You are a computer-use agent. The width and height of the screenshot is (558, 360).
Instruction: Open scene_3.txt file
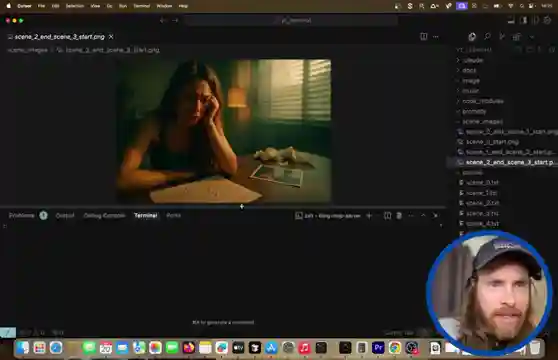point(482,213)
